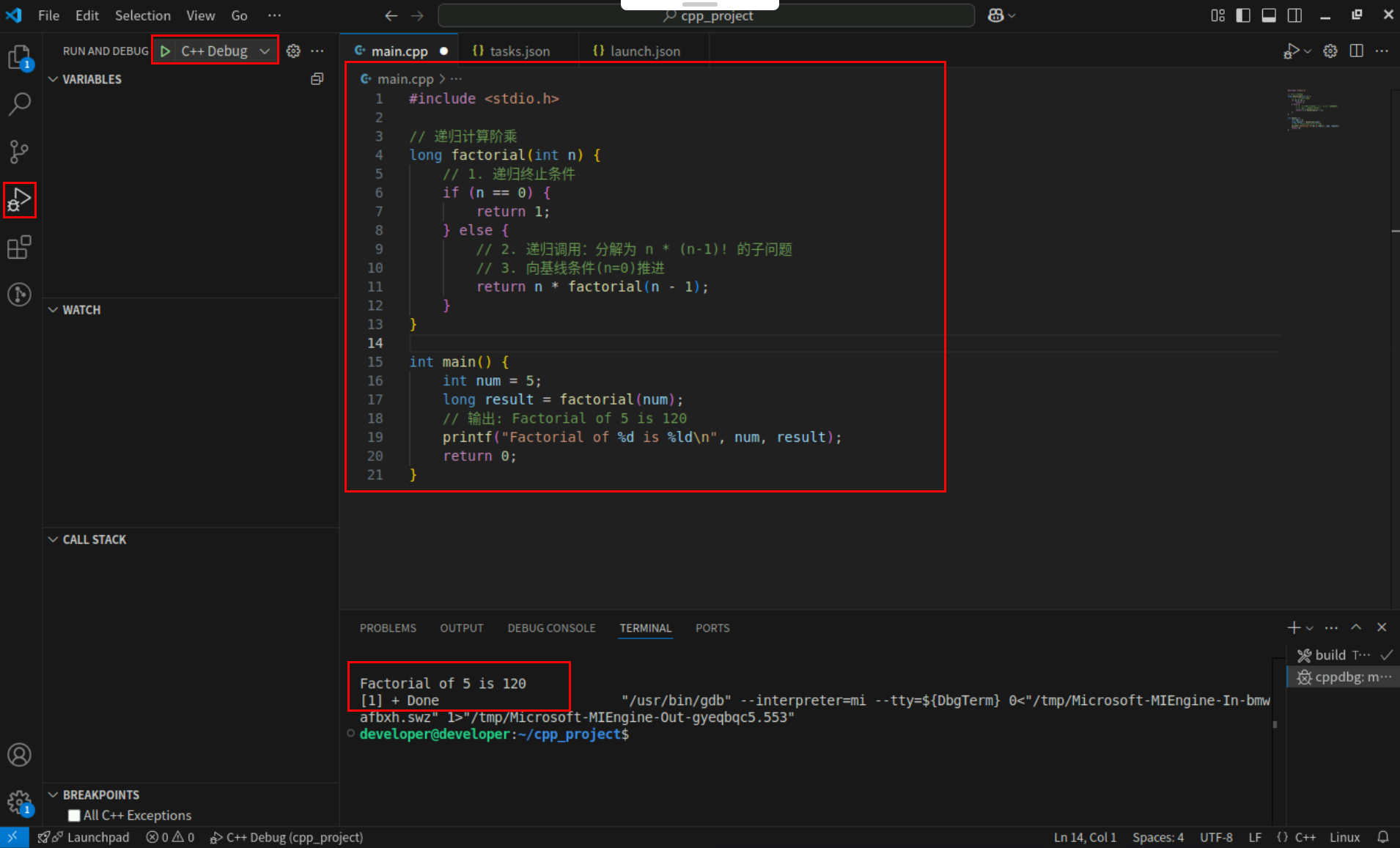
Task: Close the terminal panel
Action: pos(1382,627)
